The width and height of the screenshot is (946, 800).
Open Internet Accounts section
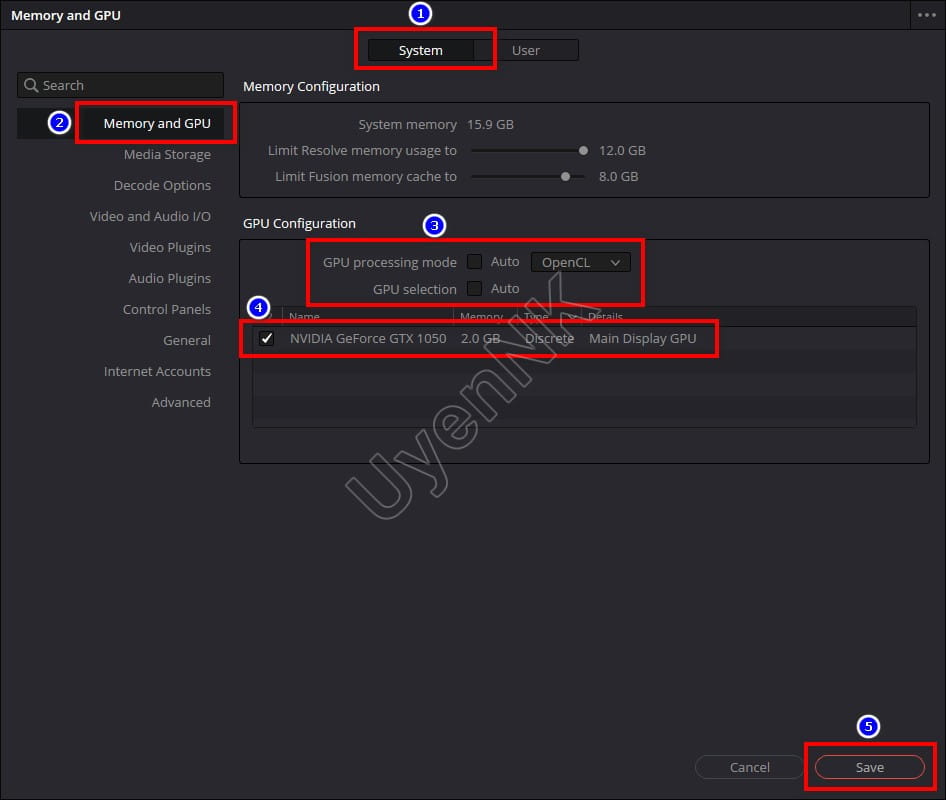[x=157, y=372]
